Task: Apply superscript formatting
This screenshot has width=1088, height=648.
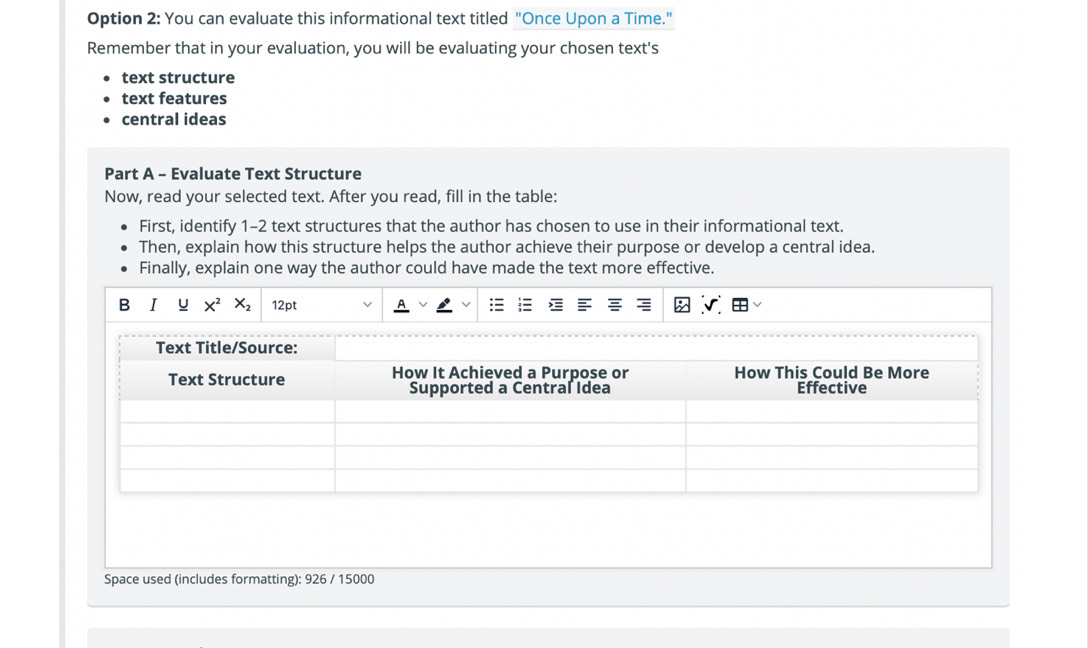Action: [212, 305]
